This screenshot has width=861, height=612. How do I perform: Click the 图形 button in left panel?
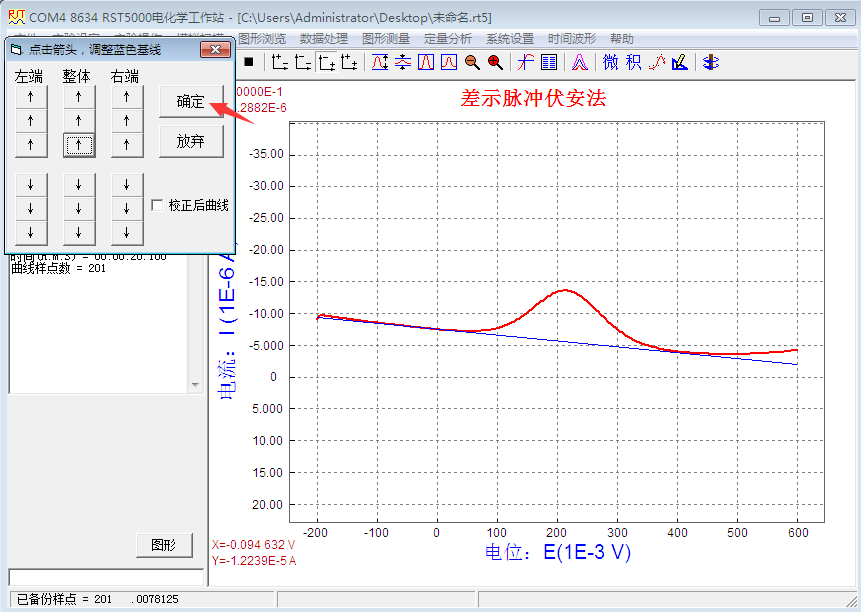[x=163, y=545]
